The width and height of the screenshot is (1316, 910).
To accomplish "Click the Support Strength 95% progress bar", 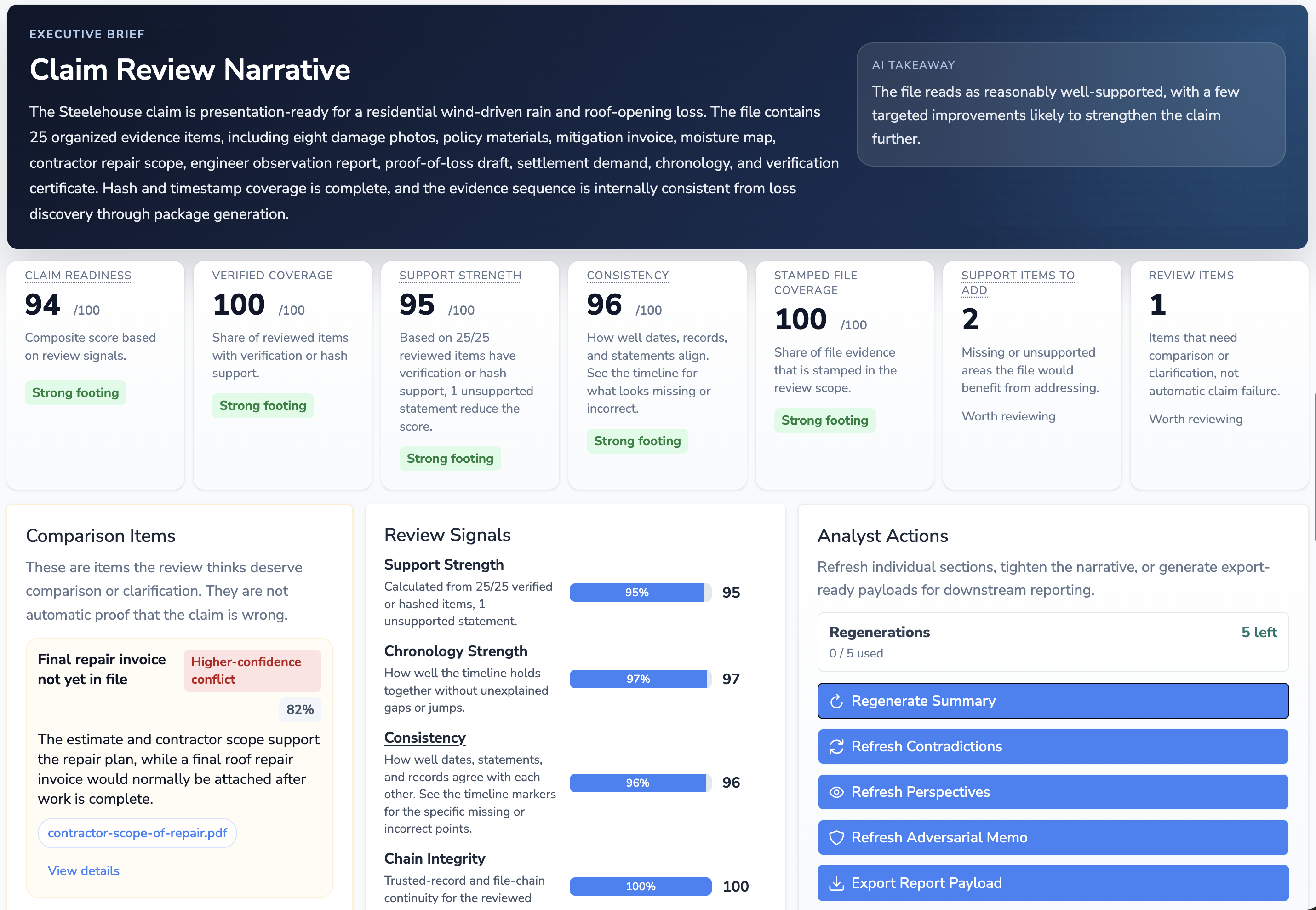I will (641, 593).
